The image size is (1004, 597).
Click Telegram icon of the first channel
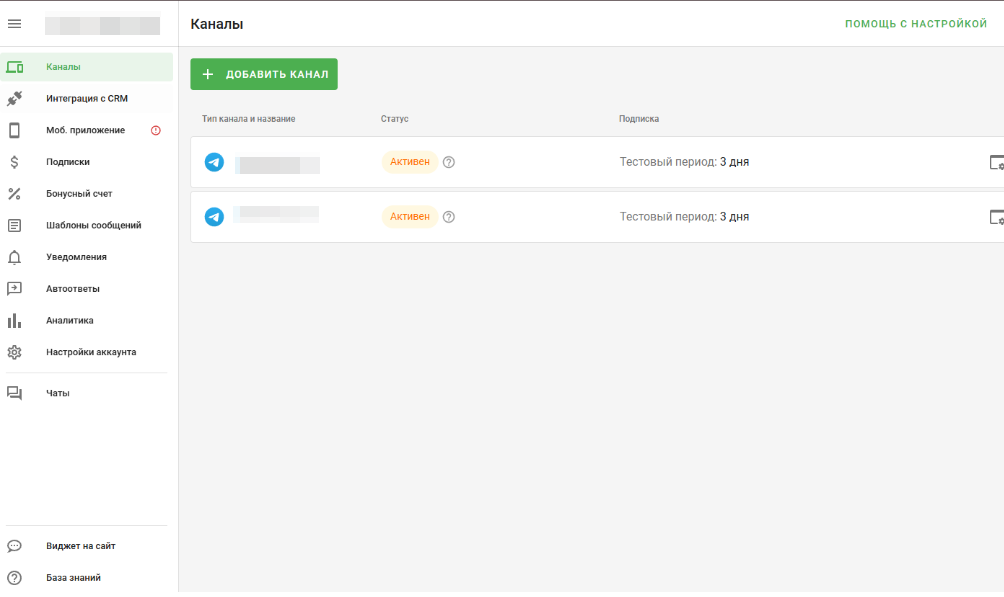[x=215, y=162]
